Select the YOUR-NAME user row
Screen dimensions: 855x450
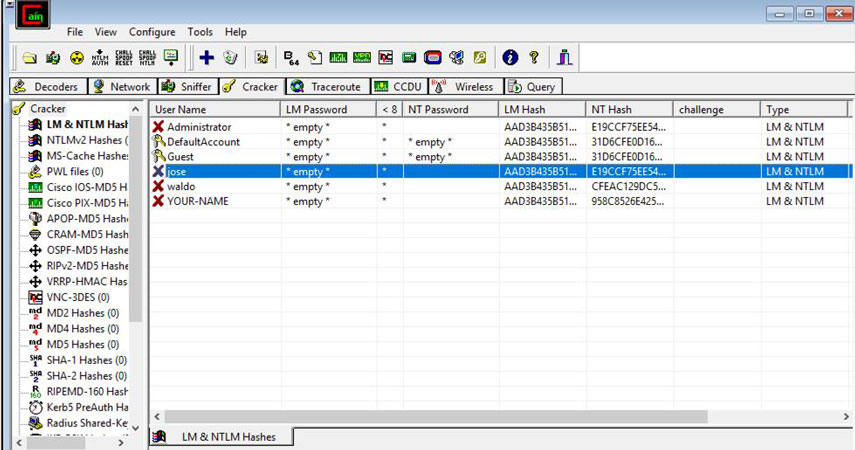(x=500, y=201)
